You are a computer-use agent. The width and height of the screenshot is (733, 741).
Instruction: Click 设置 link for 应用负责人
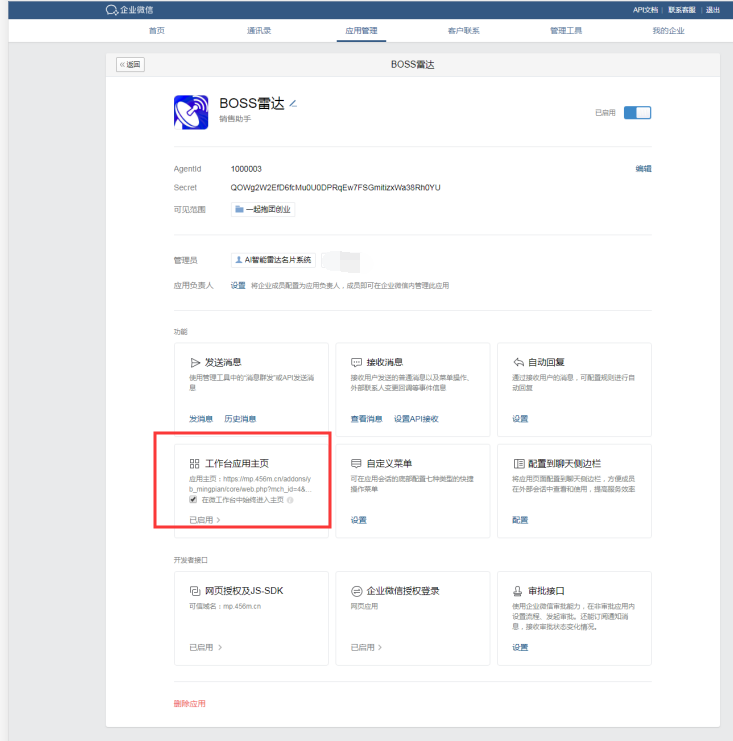pyautogui.click(x=238, y=285)
